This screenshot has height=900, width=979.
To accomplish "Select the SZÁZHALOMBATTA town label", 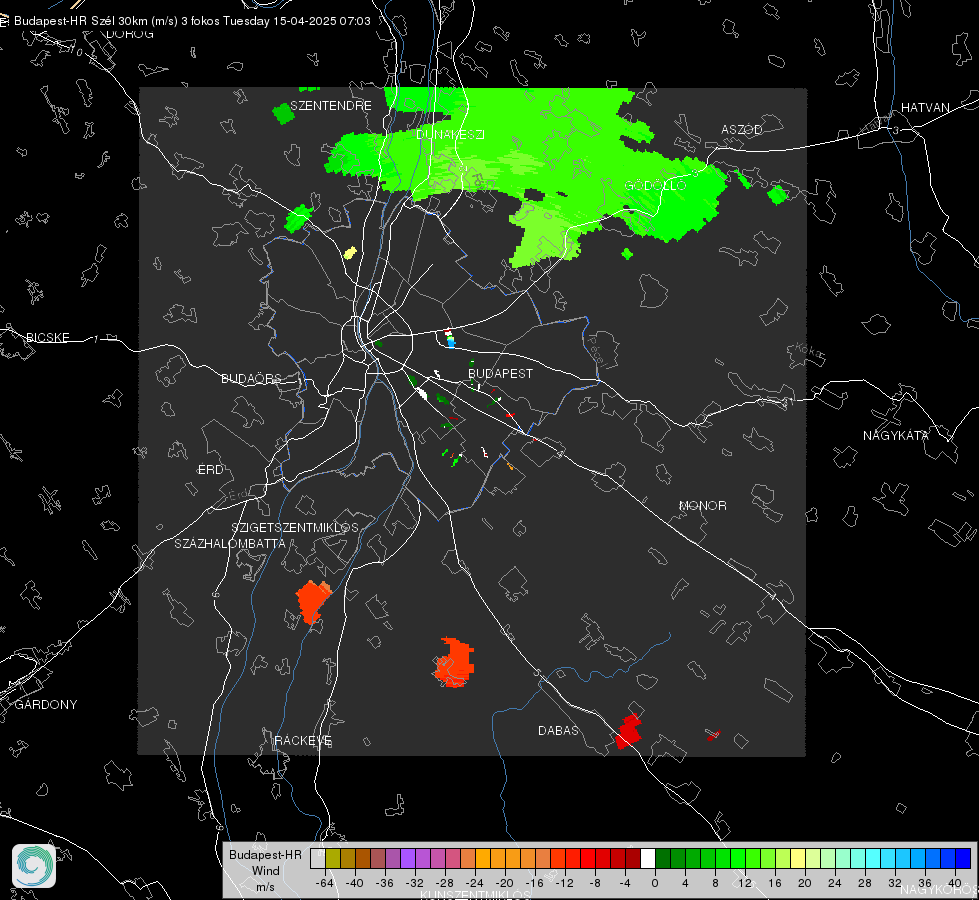I will tap(230, 543).
